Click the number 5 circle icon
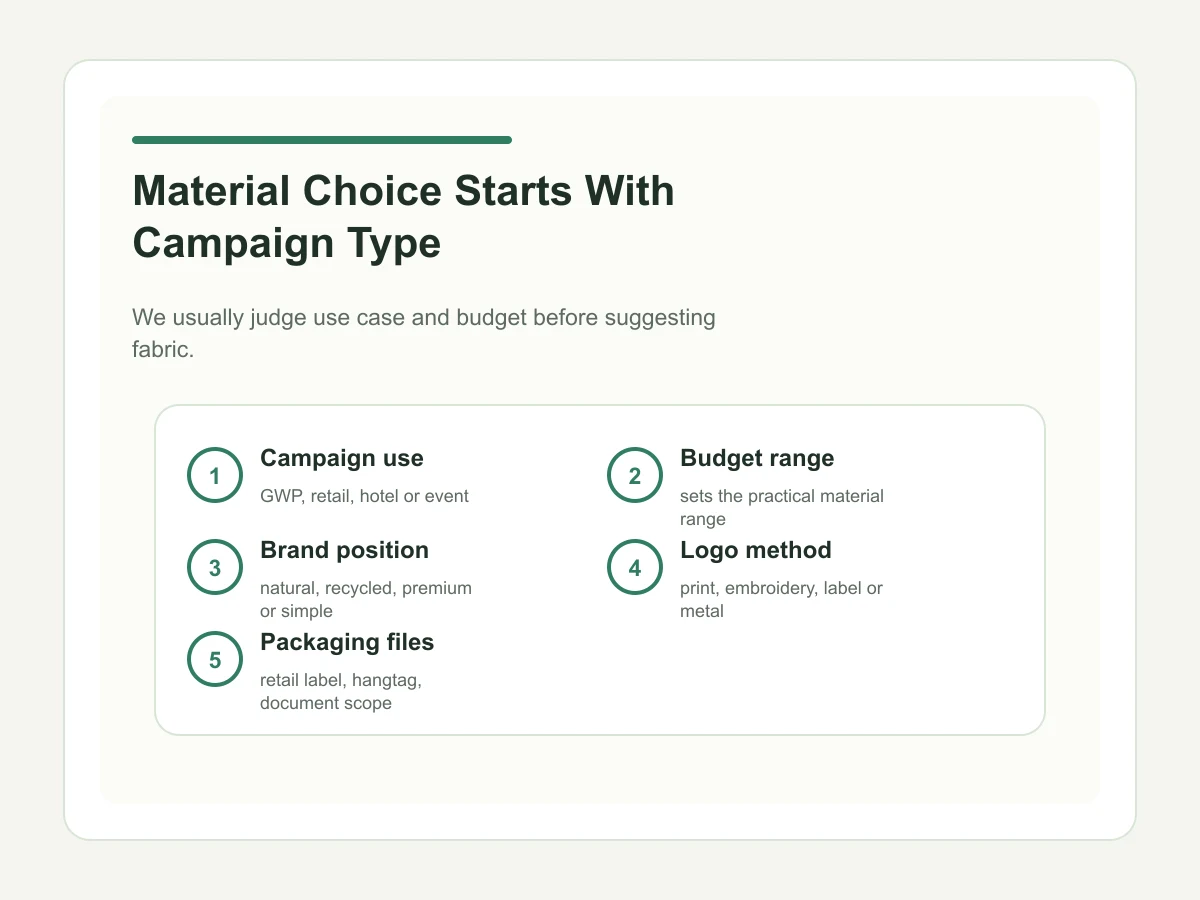The image size is (1200, 900). point(215,661)
